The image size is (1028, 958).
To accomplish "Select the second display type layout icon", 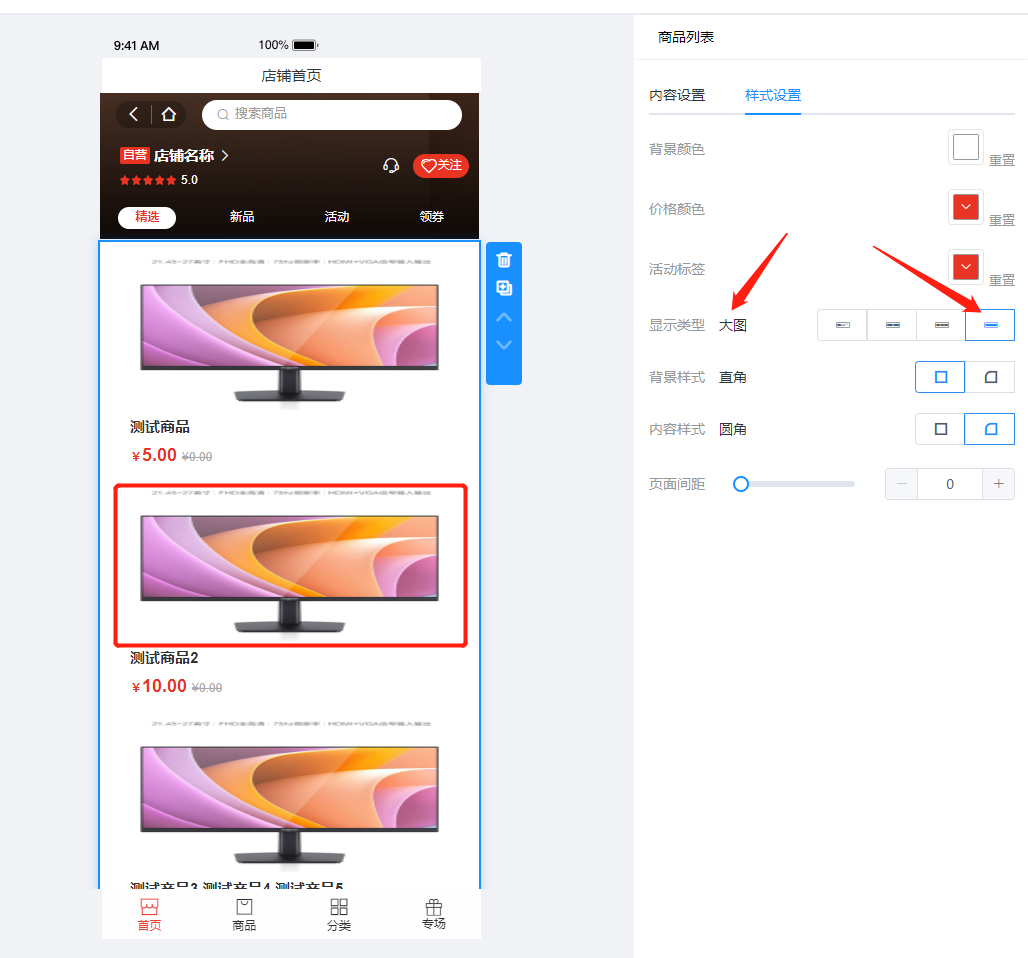I will coord(892,325).
